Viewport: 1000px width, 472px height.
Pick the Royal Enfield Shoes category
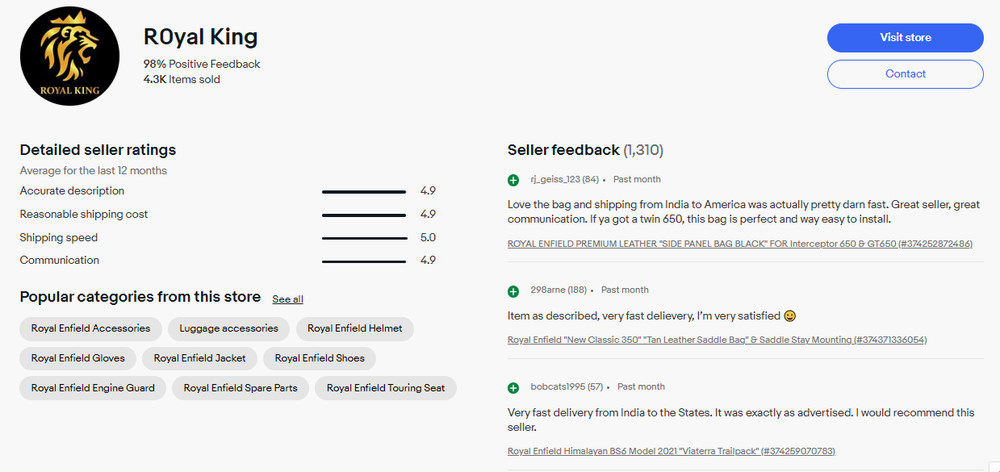point(320,358)
